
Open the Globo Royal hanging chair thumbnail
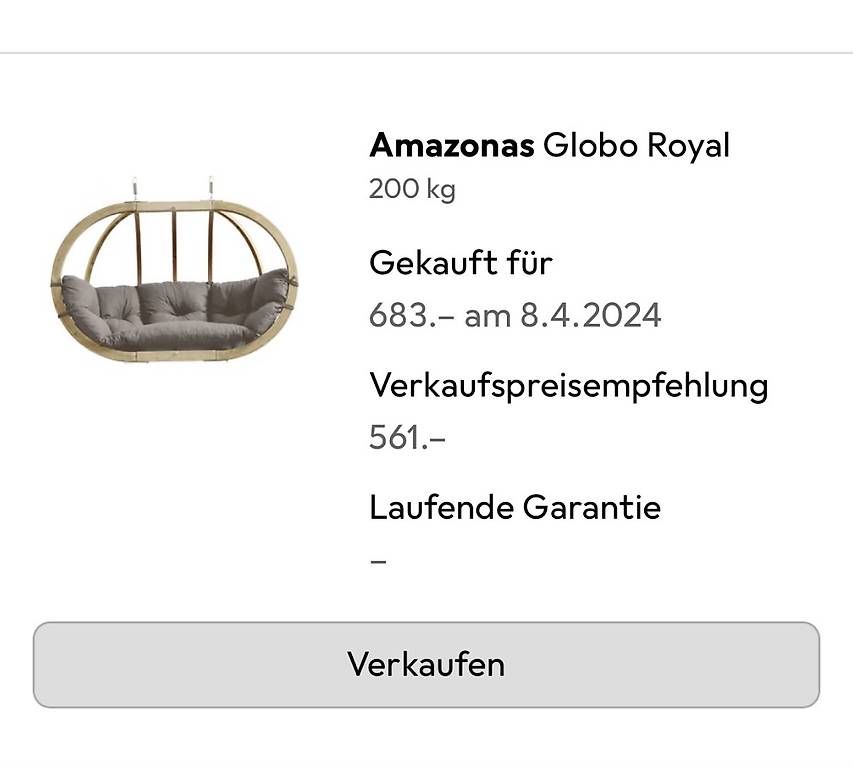174,269
